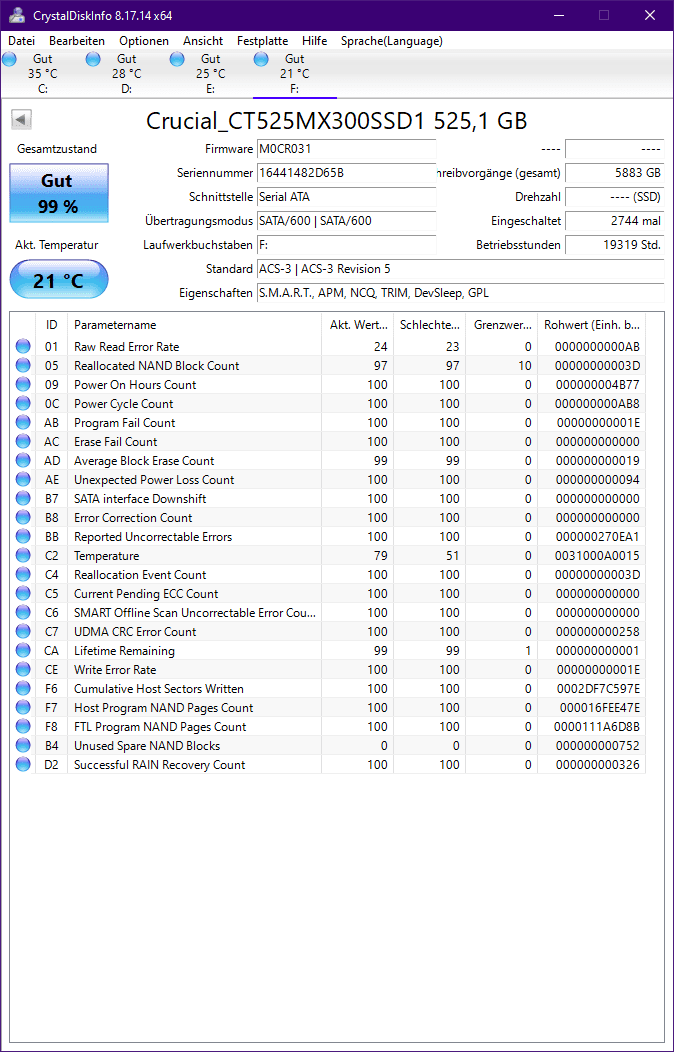This screenshot has width=674, height=1052.
Task: Click status icon of Cumulative Host Sectors Written
Action: tap(23, 688)
